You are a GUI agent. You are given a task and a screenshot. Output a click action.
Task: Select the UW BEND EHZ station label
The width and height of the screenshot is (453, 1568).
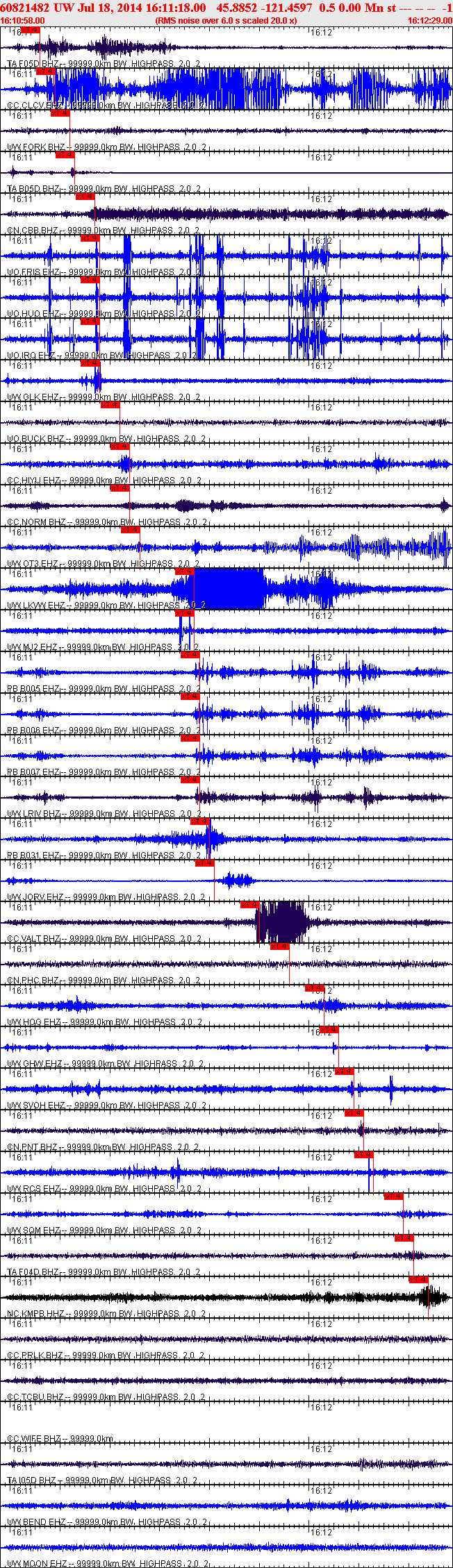36,1522
